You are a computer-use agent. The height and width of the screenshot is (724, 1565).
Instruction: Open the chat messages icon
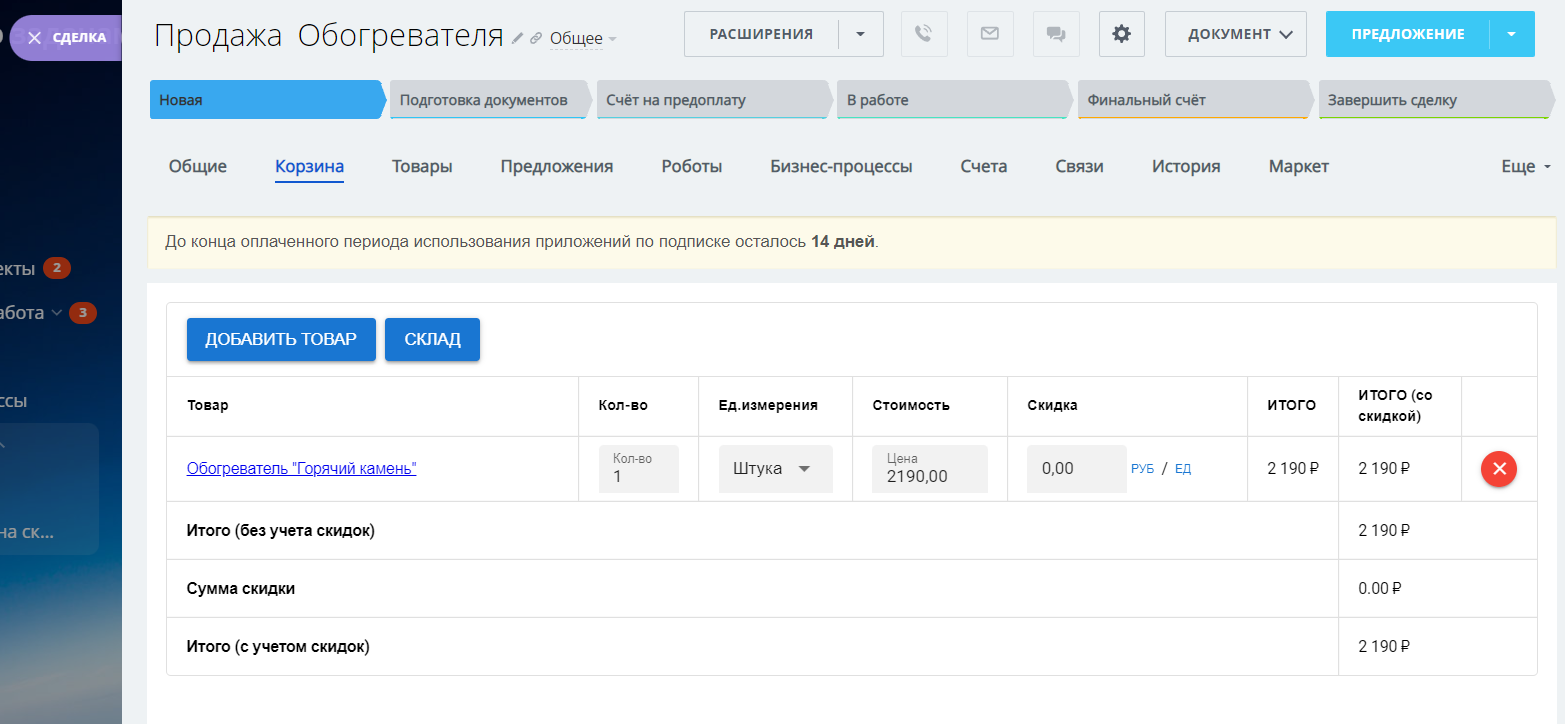coord(1055,34)
